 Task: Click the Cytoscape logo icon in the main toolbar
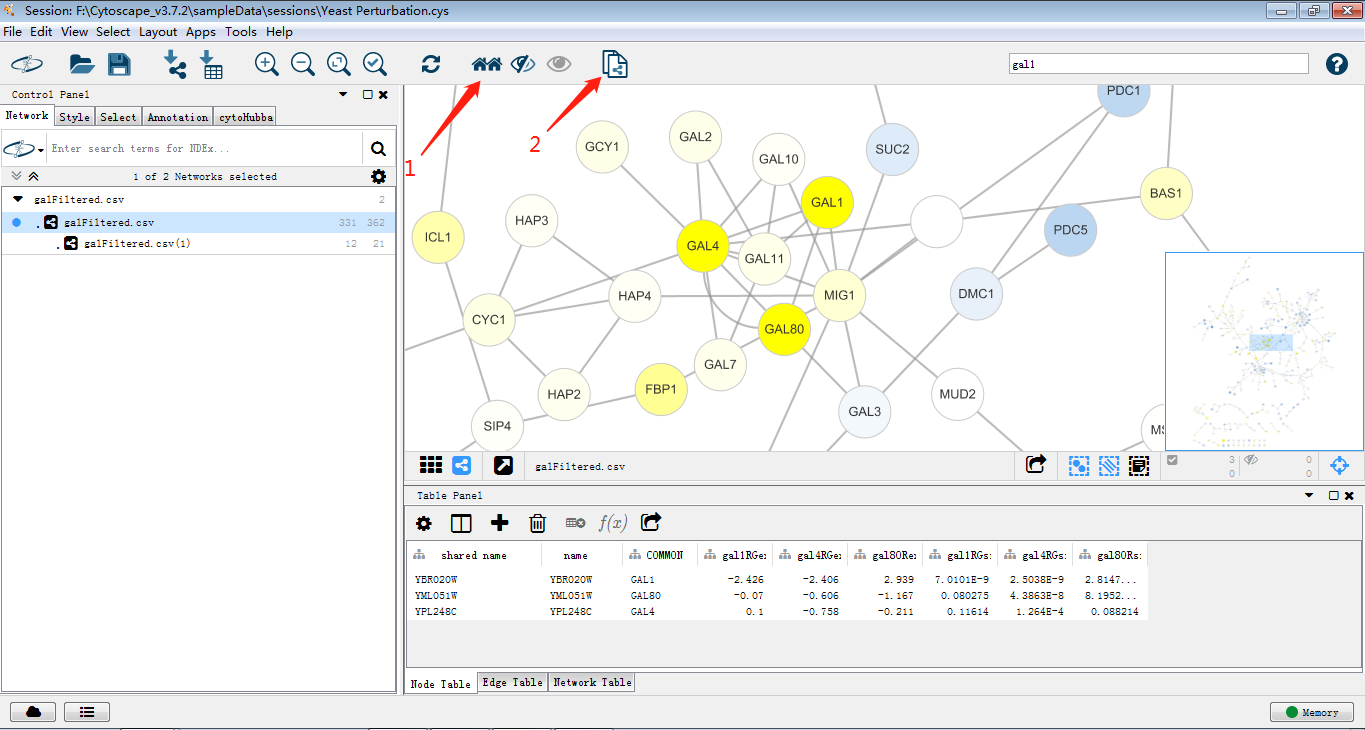coord(27,64)
